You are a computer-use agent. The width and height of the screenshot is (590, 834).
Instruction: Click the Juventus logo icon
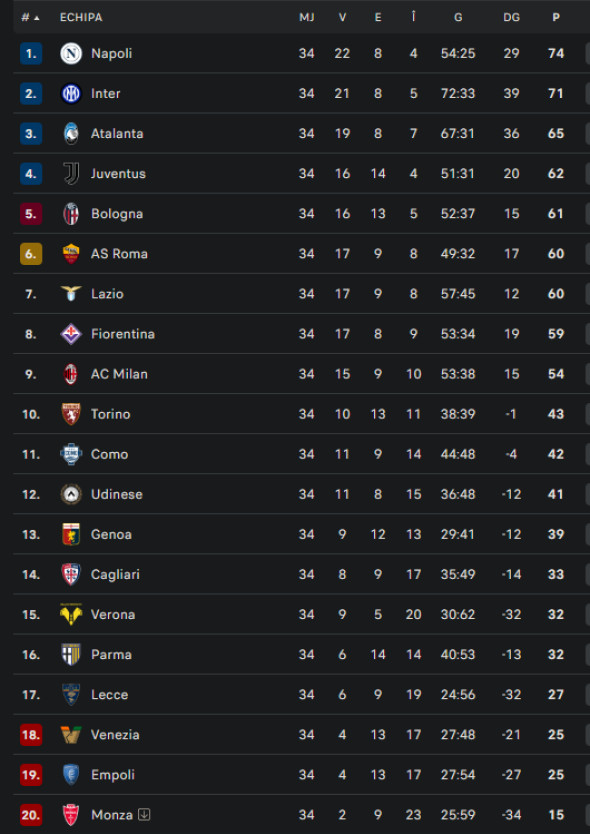[x=71, y=174]
